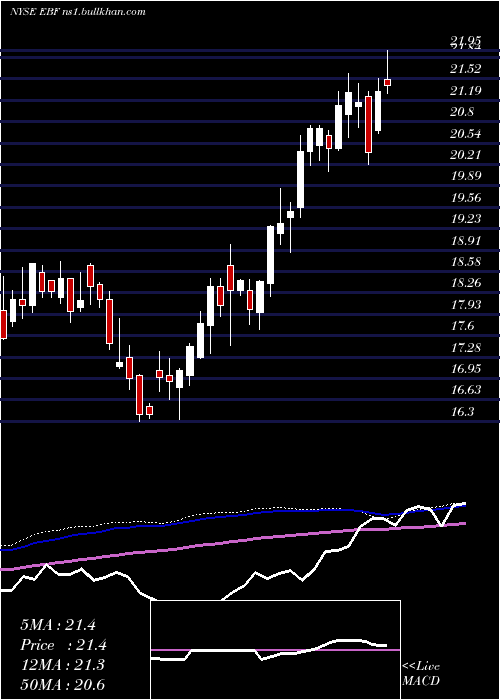The height and width of the screenshot is (700, 500).
Task: Click the 19.23 price axis label
Action: tap(466, 218)
